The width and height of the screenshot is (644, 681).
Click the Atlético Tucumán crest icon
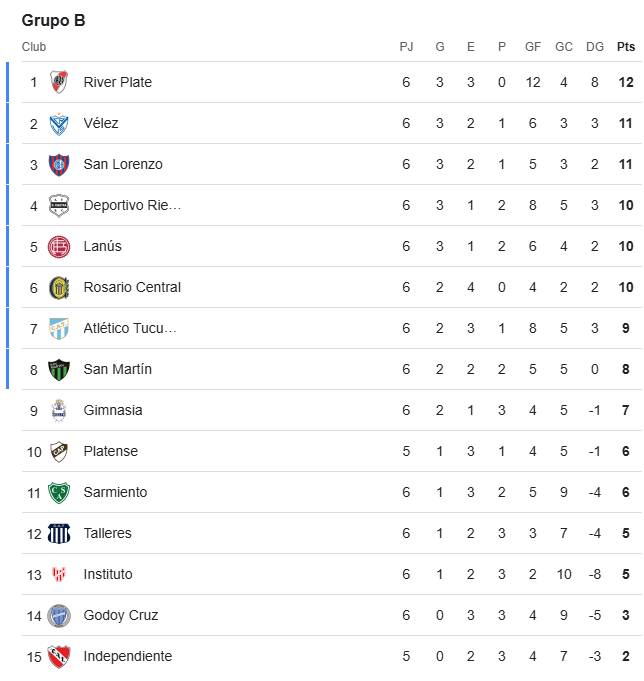coord(59,329)
